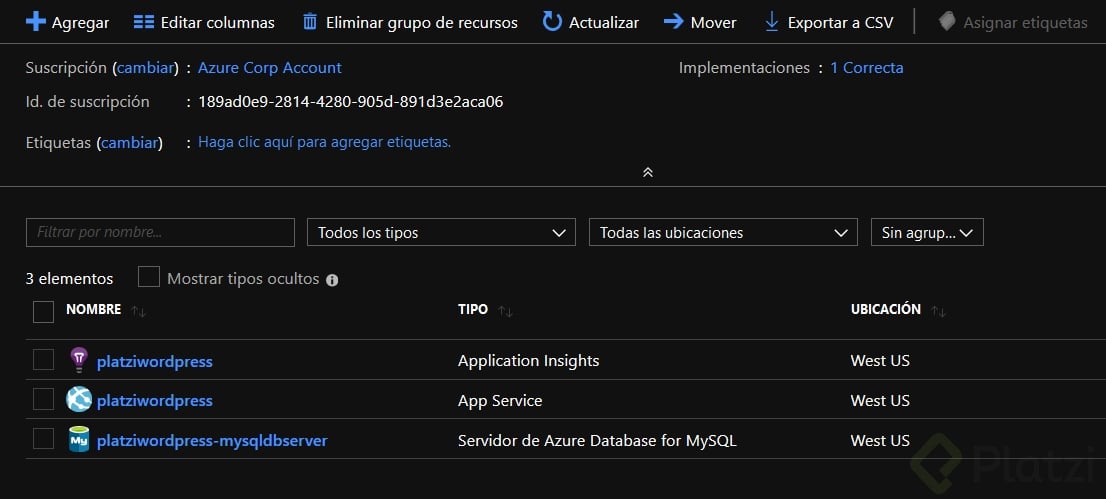Click the UBICACIÓN column header
Viewport: 1106px width, 499px height.
coord(886,309)
